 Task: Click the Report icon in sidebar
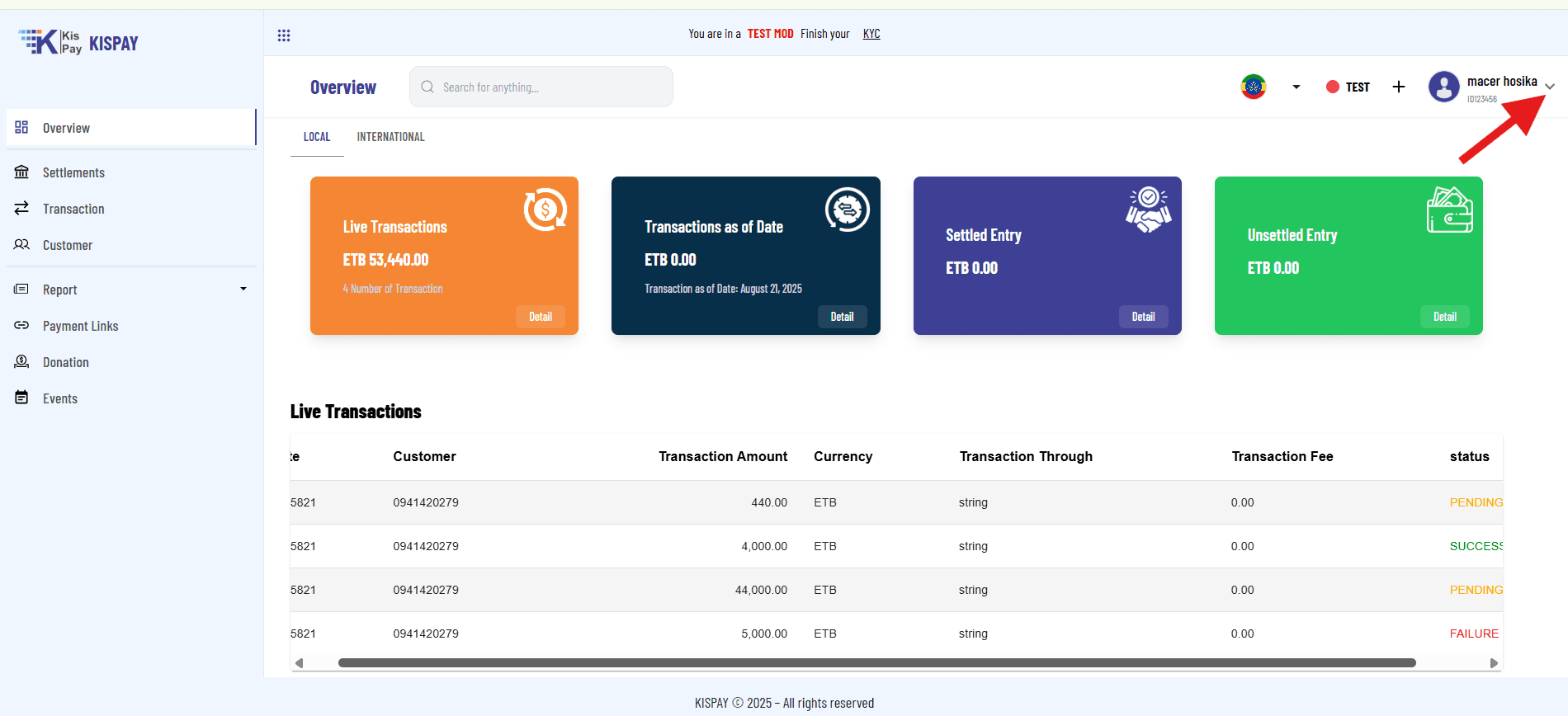(x=21, y=289)
